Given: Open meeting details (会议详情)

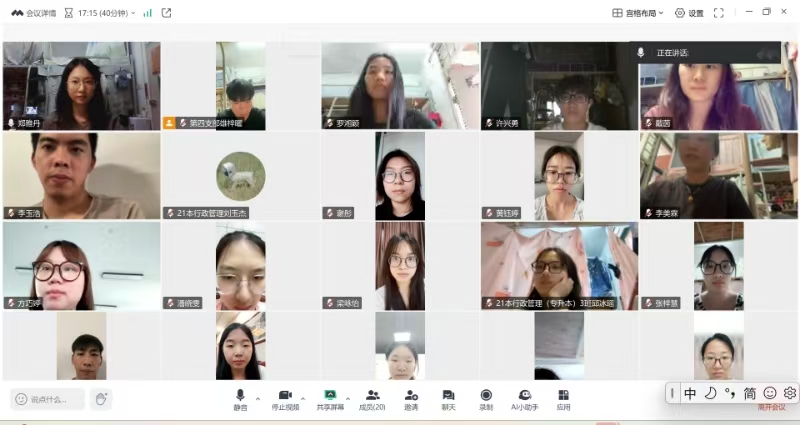Looking at the screenshot, I should click(x=33, y=13).
